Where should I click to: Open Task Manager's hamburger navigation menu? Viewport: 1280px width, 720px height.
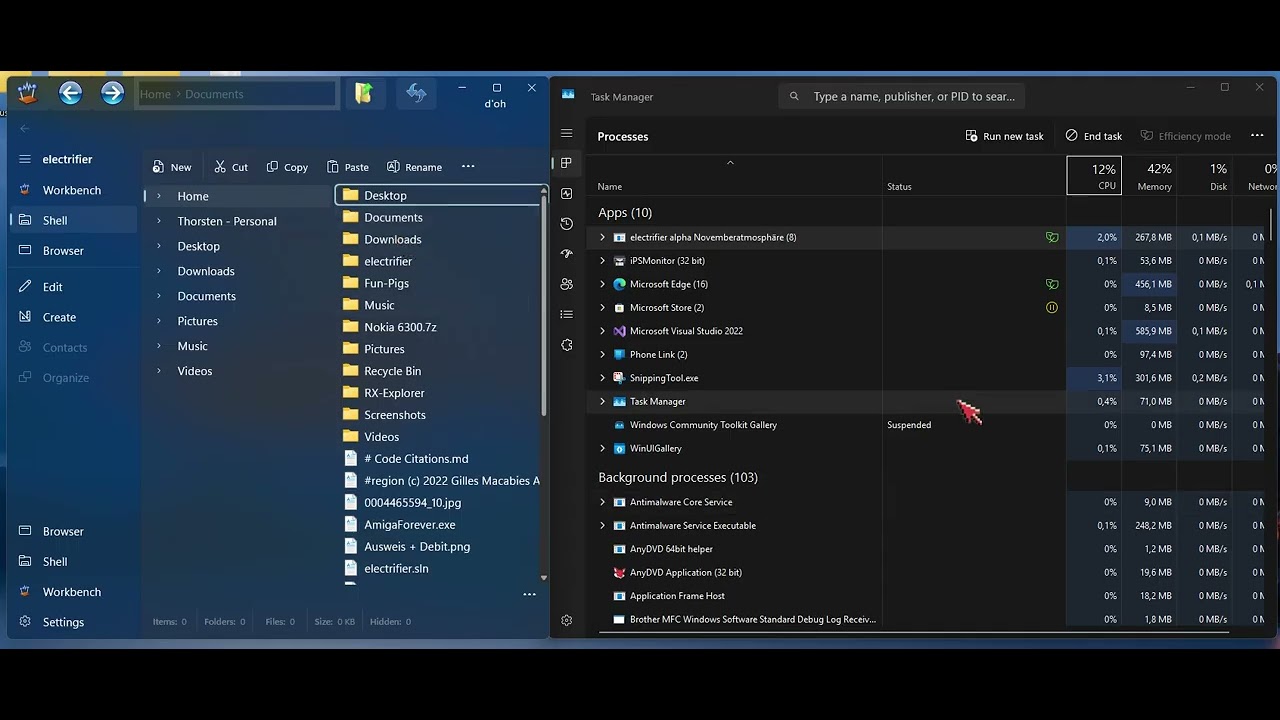coord(567,133)
